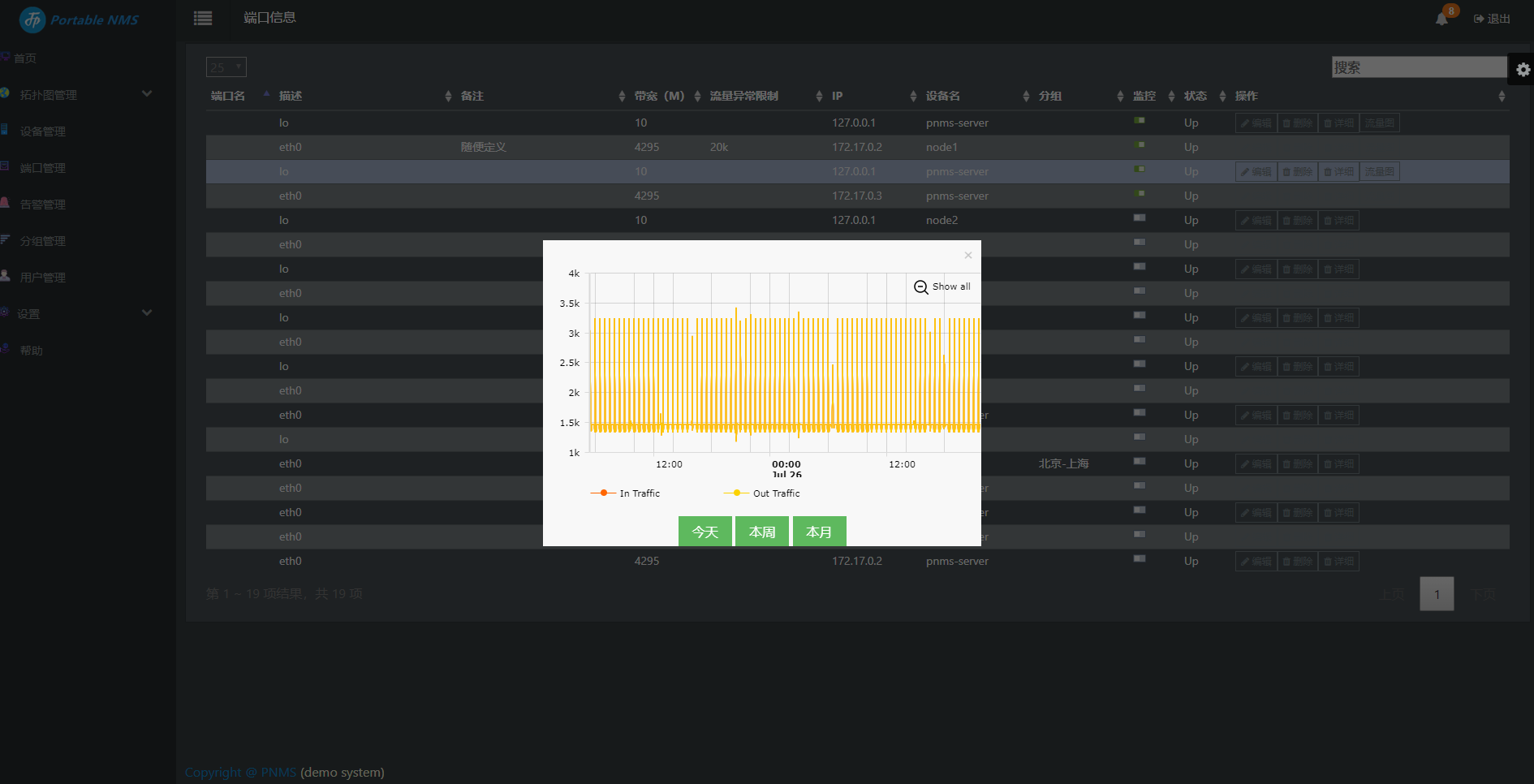This screenshot has height=784, width=1534.
Task: Sort by 监控 column arrow
Action: pos(1171,97)
